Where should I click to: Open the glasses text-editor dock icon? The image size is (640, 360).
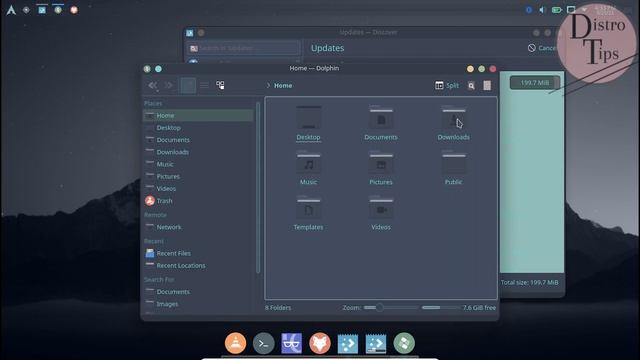pyautogui.click(x=291, y=343)
